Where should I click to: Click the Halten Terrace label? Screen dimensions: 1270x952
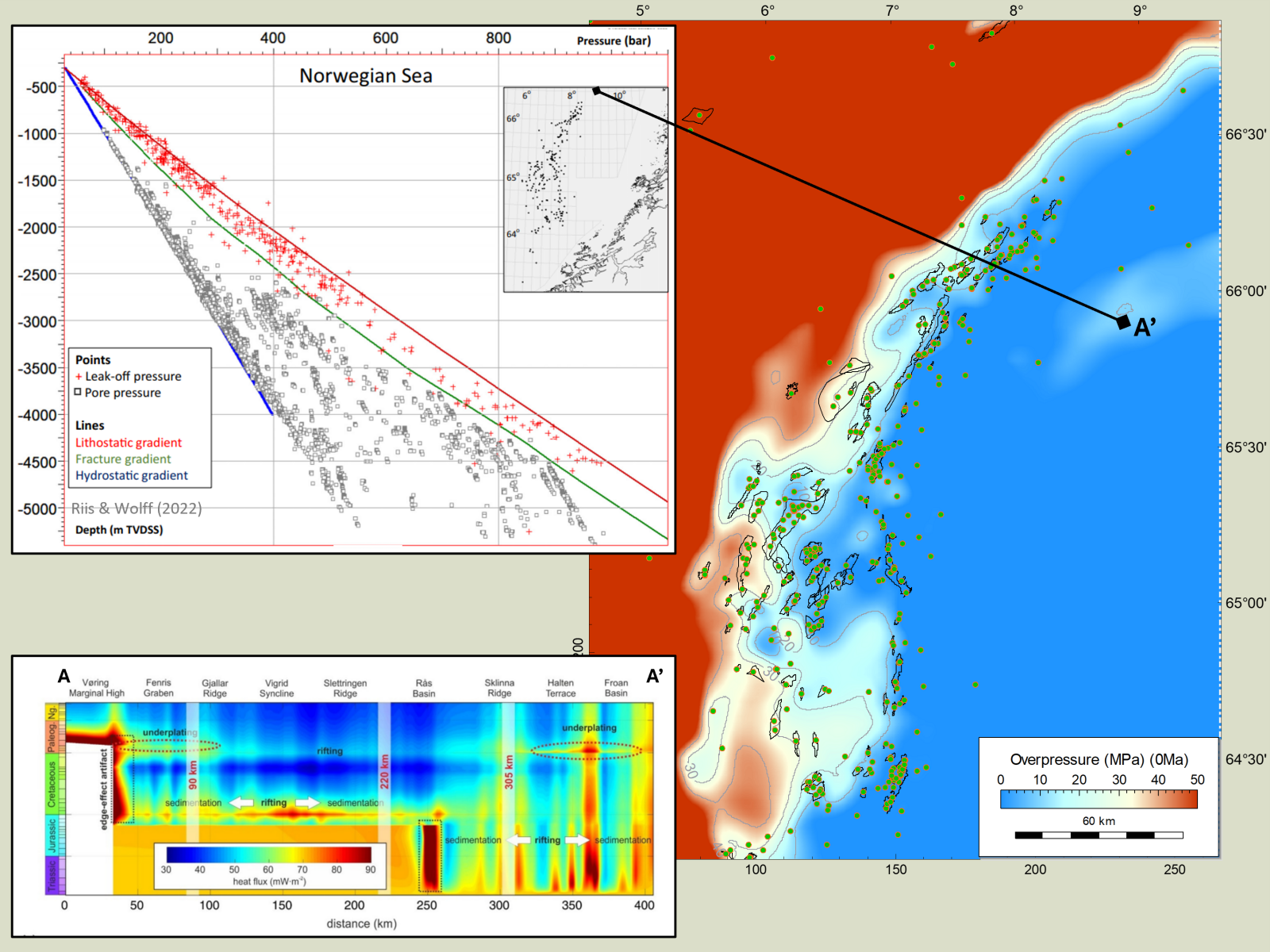click(x=560, y=688)
